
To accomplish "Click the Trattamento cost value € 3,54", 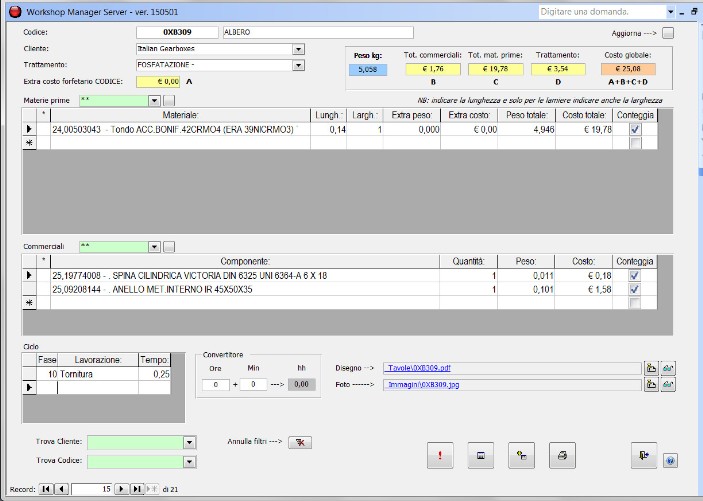I will [558, 69].
